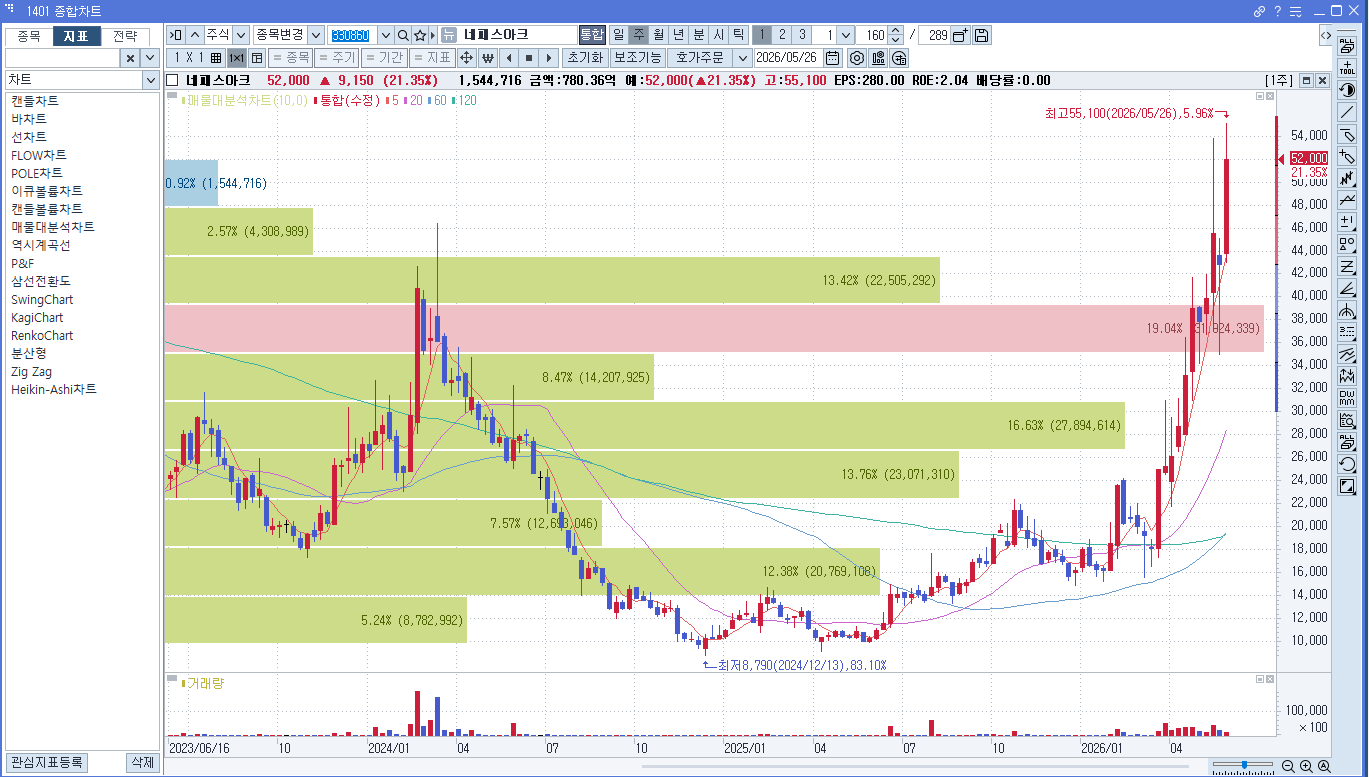Screen dimensions: 1369x777
Task: Click the date input field 2026/05/26
Action: 787,57
